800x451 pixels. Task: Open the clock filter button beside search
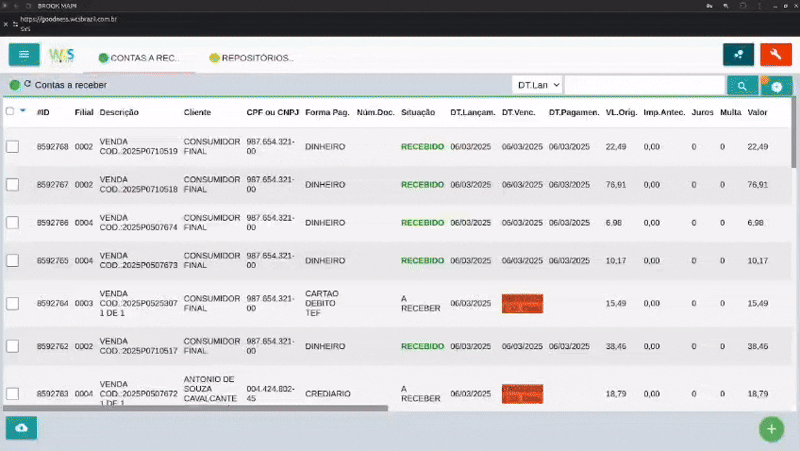[x=777, y=86]
